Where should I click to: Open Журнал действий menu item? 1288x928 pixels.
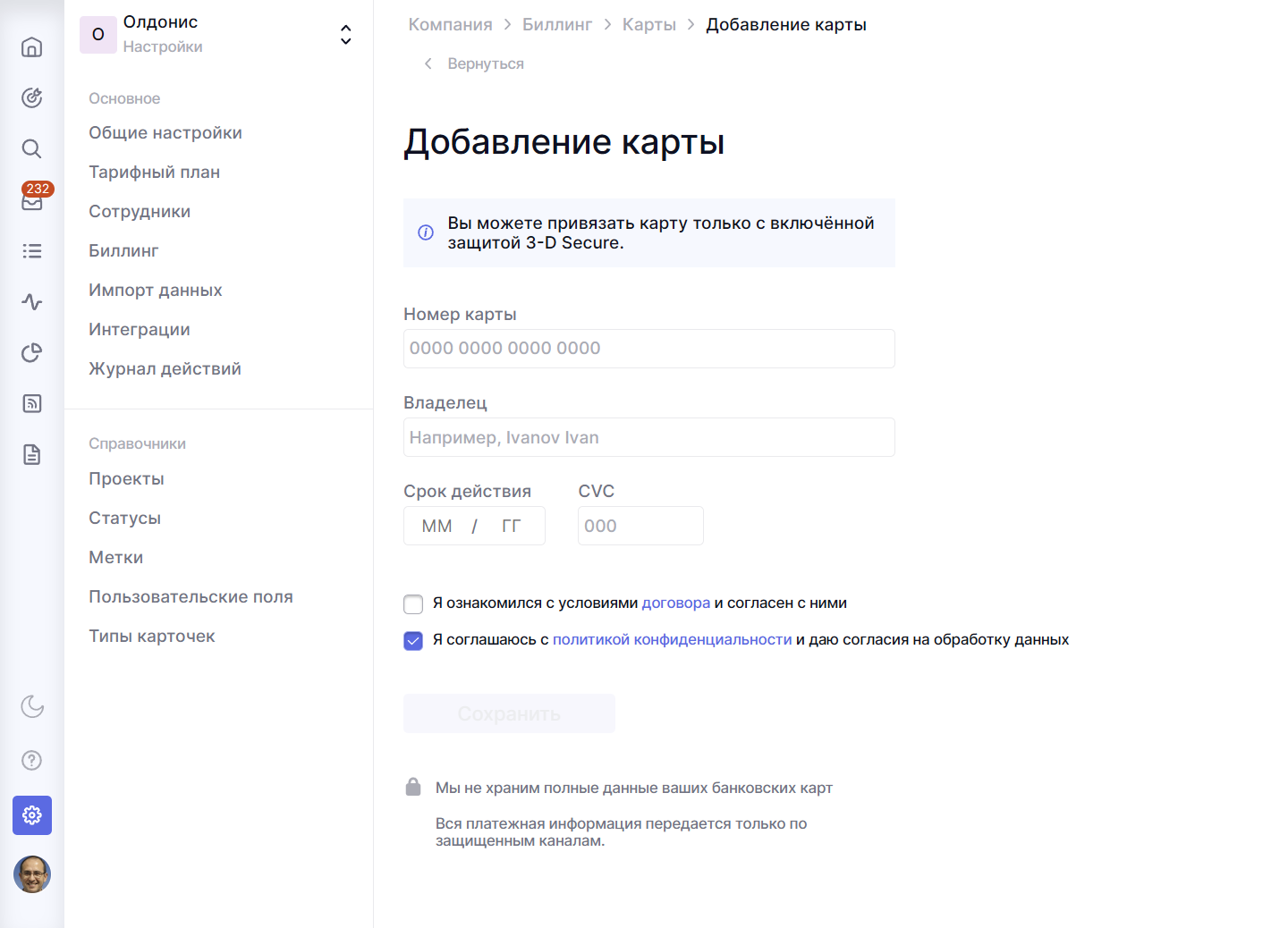(165, 369)
